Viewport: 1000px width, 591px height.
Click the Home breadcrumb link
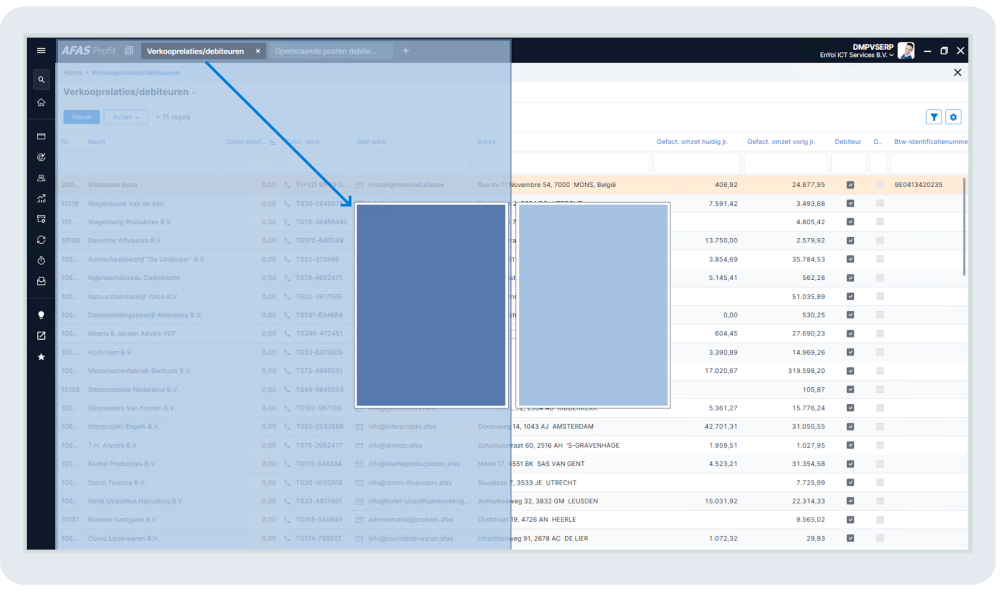point(73,73)
